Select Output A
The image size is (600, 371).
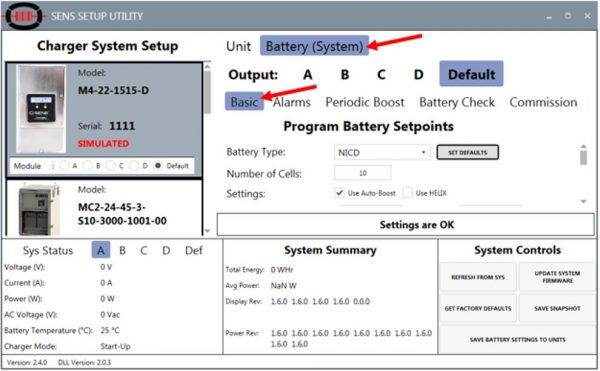[307, 75]
